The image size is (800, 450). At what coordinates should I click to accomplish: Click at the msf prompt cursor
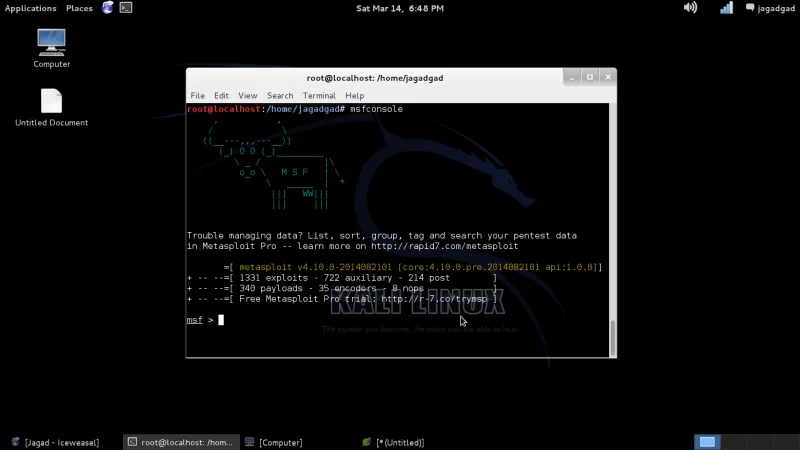221,320
